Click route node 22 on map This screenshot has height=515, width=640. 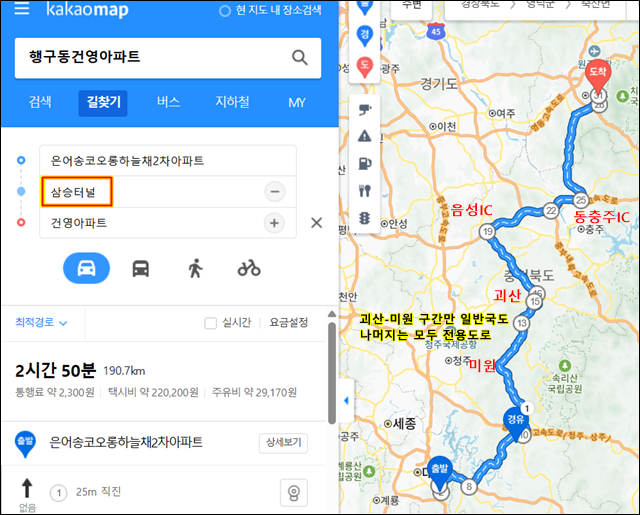pos(551,211)
